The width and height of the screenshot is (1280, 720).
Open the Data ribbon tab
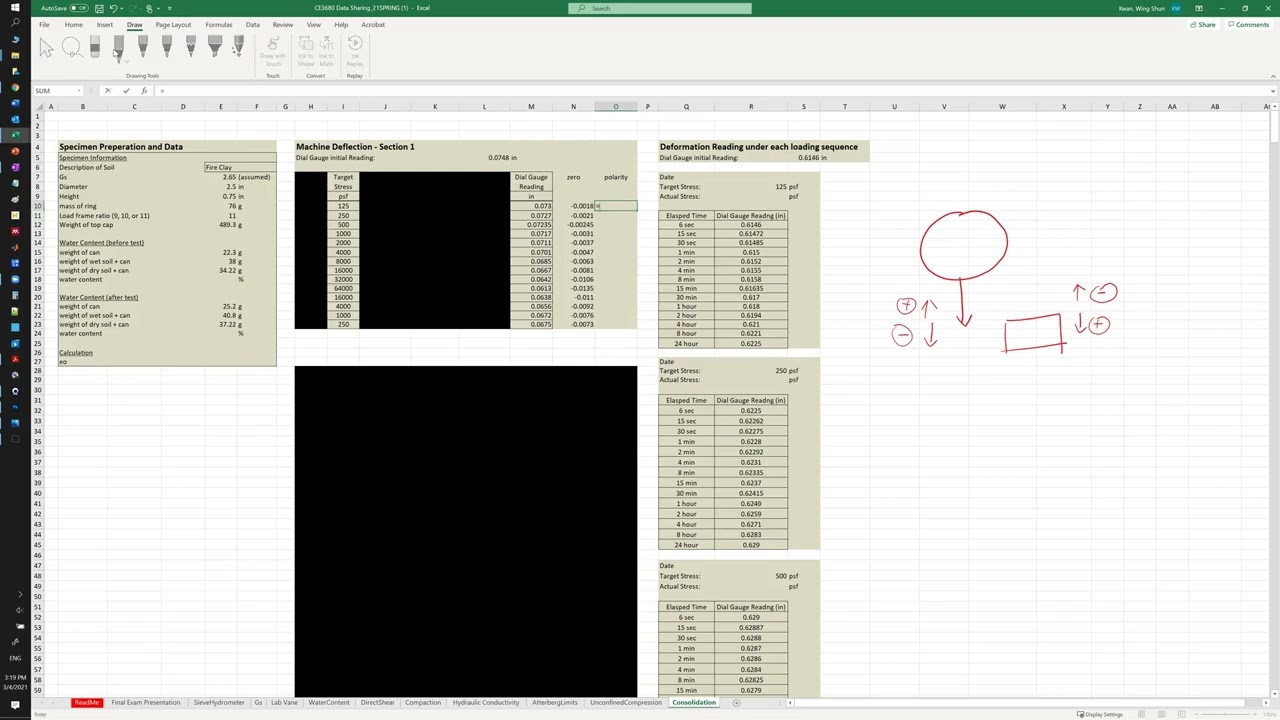[252, 25]
